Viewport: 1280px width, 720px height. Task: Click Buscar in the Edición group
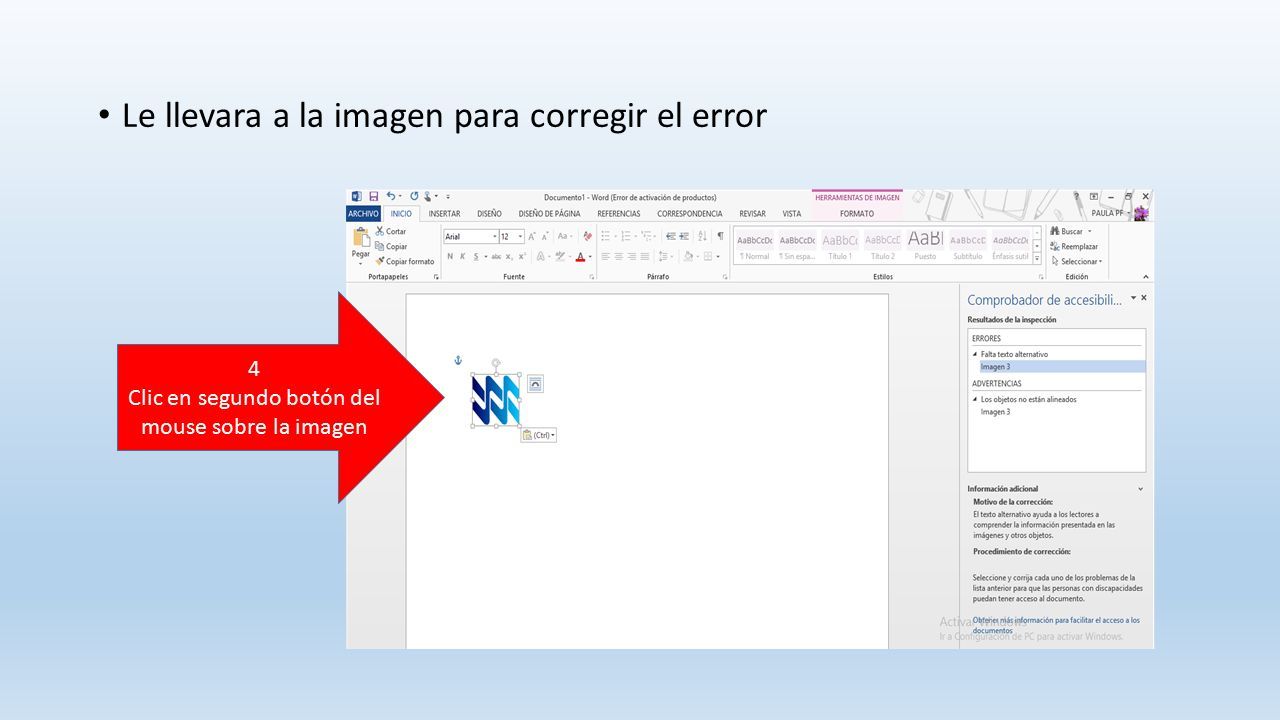[x=1070, y=231]
